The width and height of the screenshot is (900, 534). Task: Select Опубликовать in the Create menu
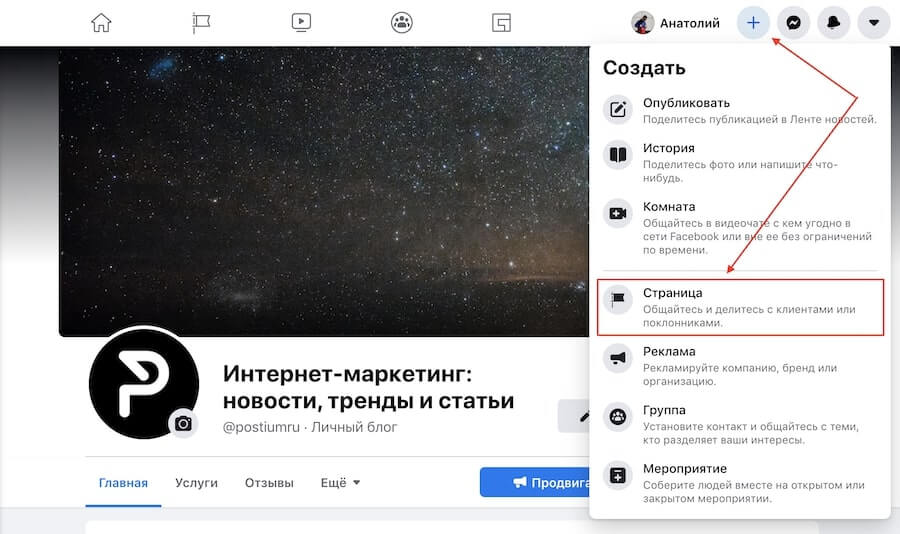[x=740, y=110]
